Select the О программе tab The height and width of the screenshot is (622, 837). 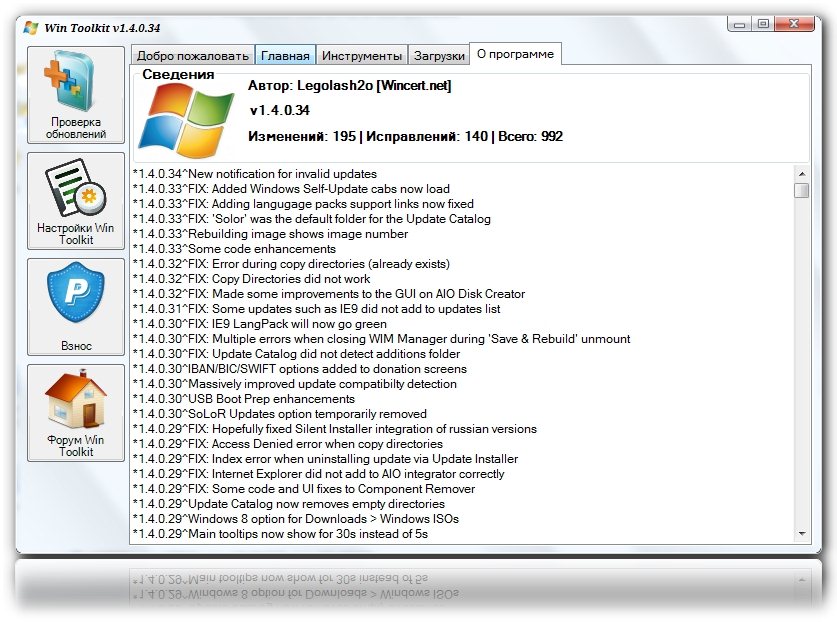click(515, 54)
